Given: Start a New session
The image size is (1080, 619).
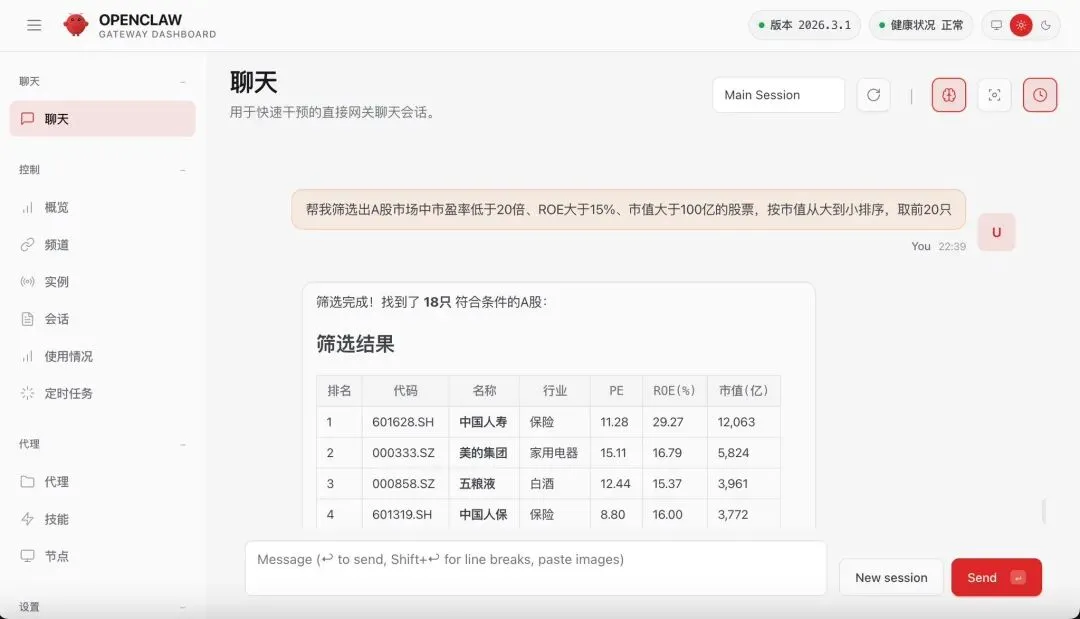Looking at the screenshot, I should point(891,578).
